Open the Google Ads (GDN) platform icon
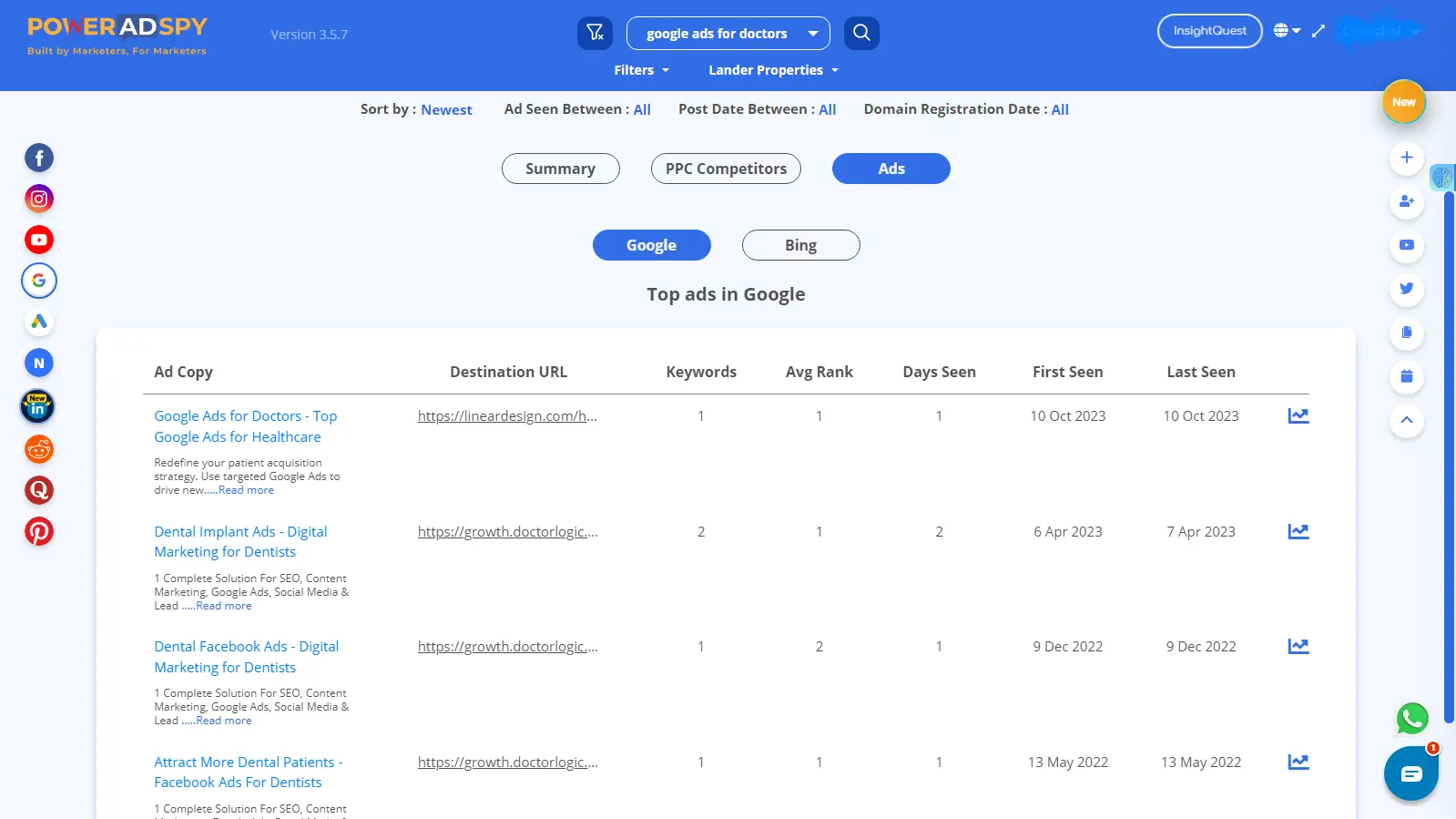Screen dimensions: 1456x819 pyautogui.click(x=38, y=322)
